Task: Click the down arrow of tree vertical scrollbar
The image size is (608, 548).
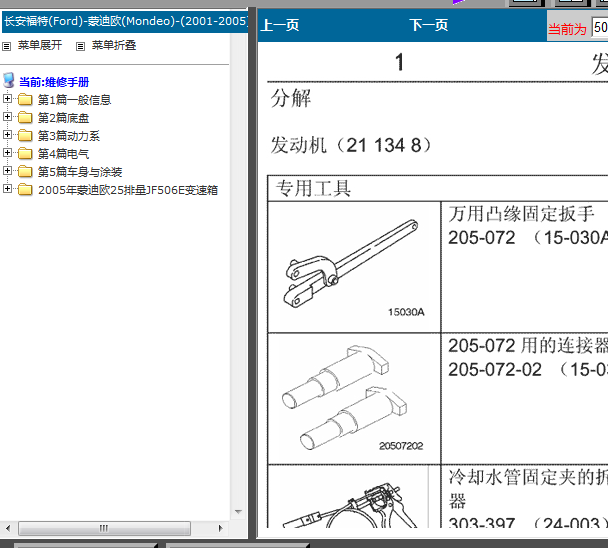Action: [238, 512]
